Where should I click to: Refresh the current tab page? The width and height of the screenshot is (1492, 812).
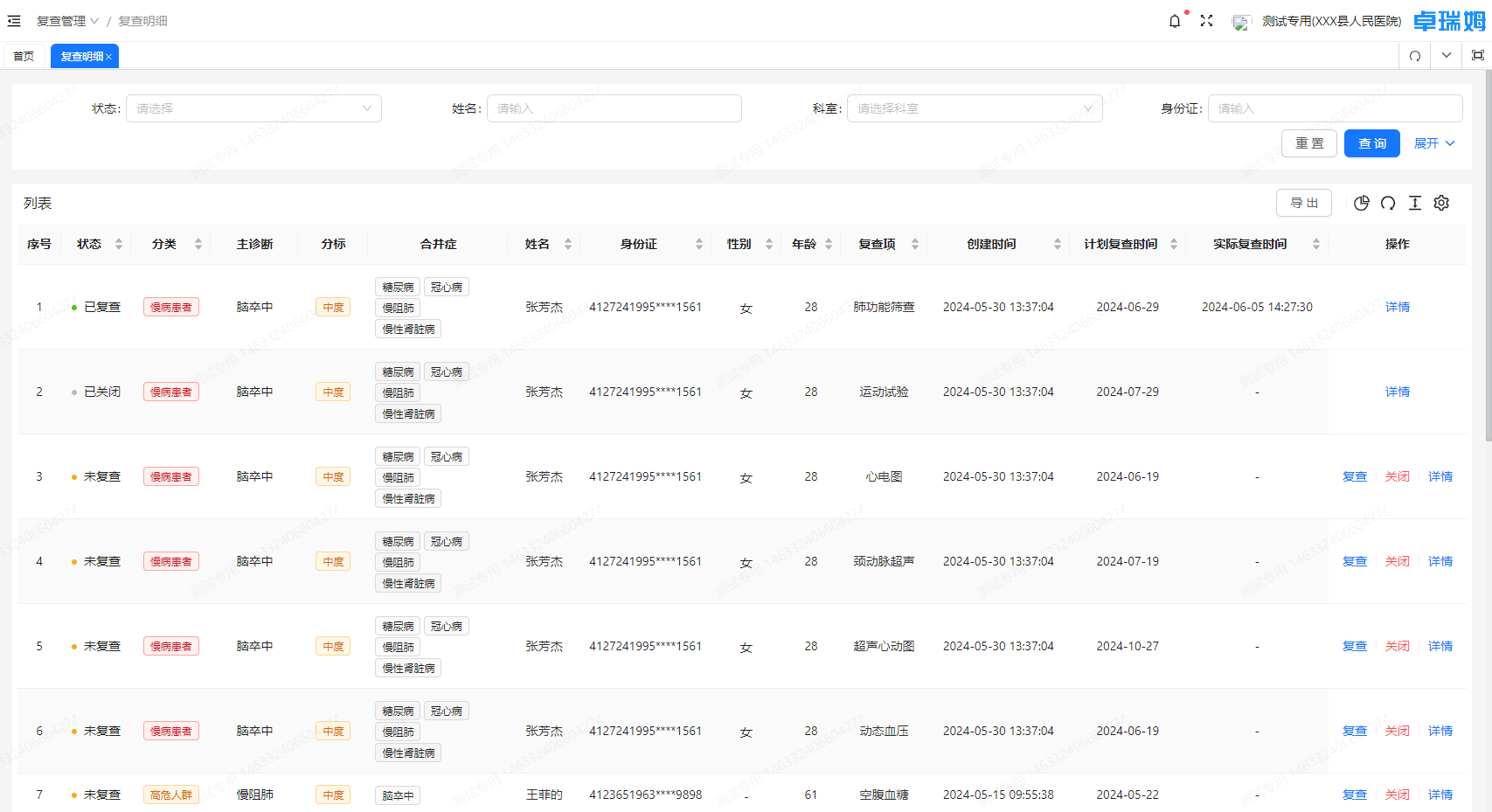point(1415,56)
